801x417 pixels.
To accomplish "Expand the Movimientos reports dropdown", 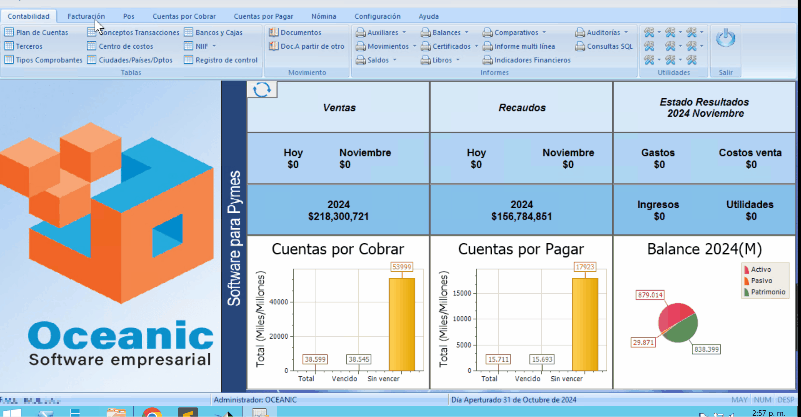I will (414, 46).
